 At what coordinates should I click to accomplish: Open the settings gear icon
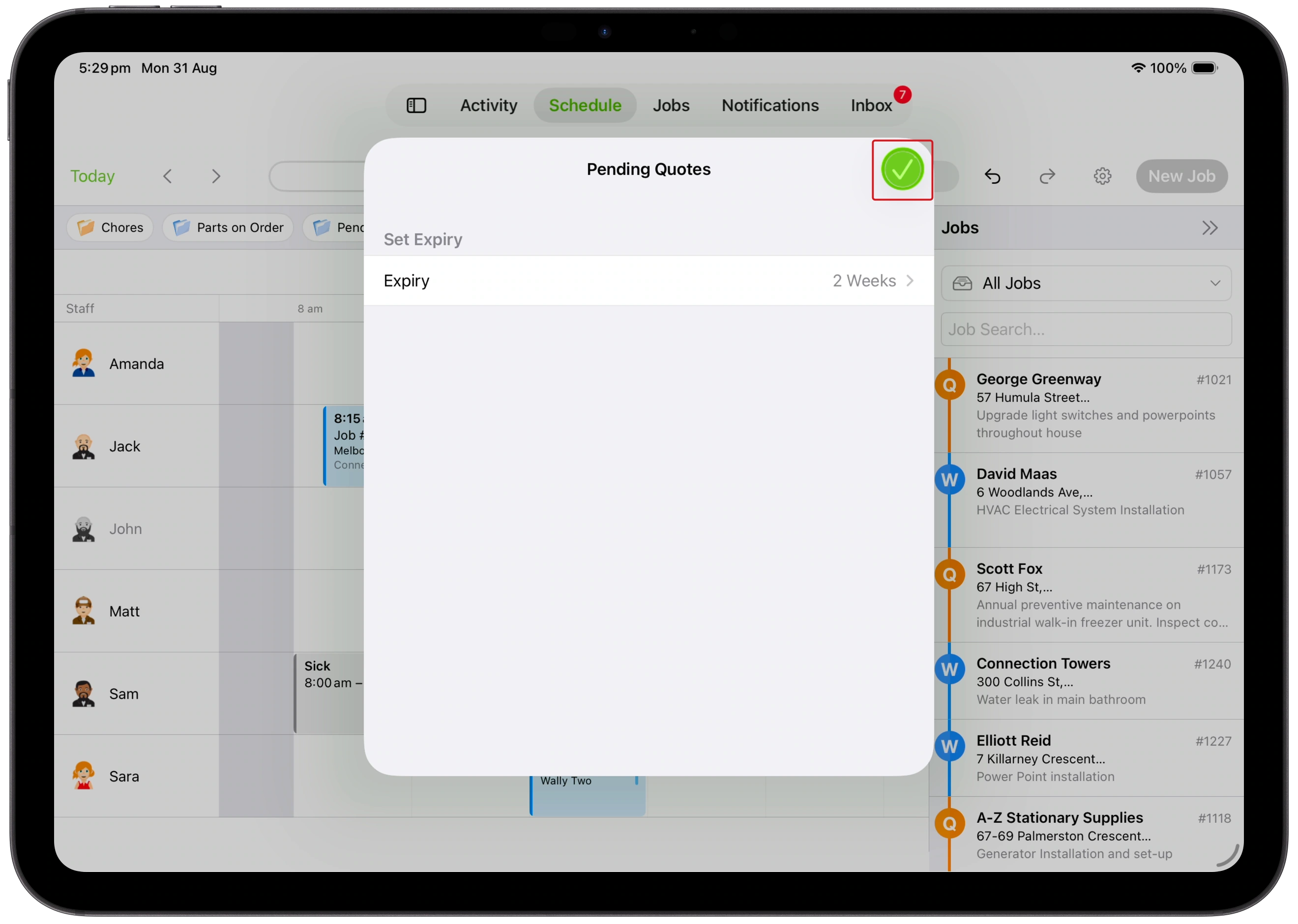(x=1102, y=176)
